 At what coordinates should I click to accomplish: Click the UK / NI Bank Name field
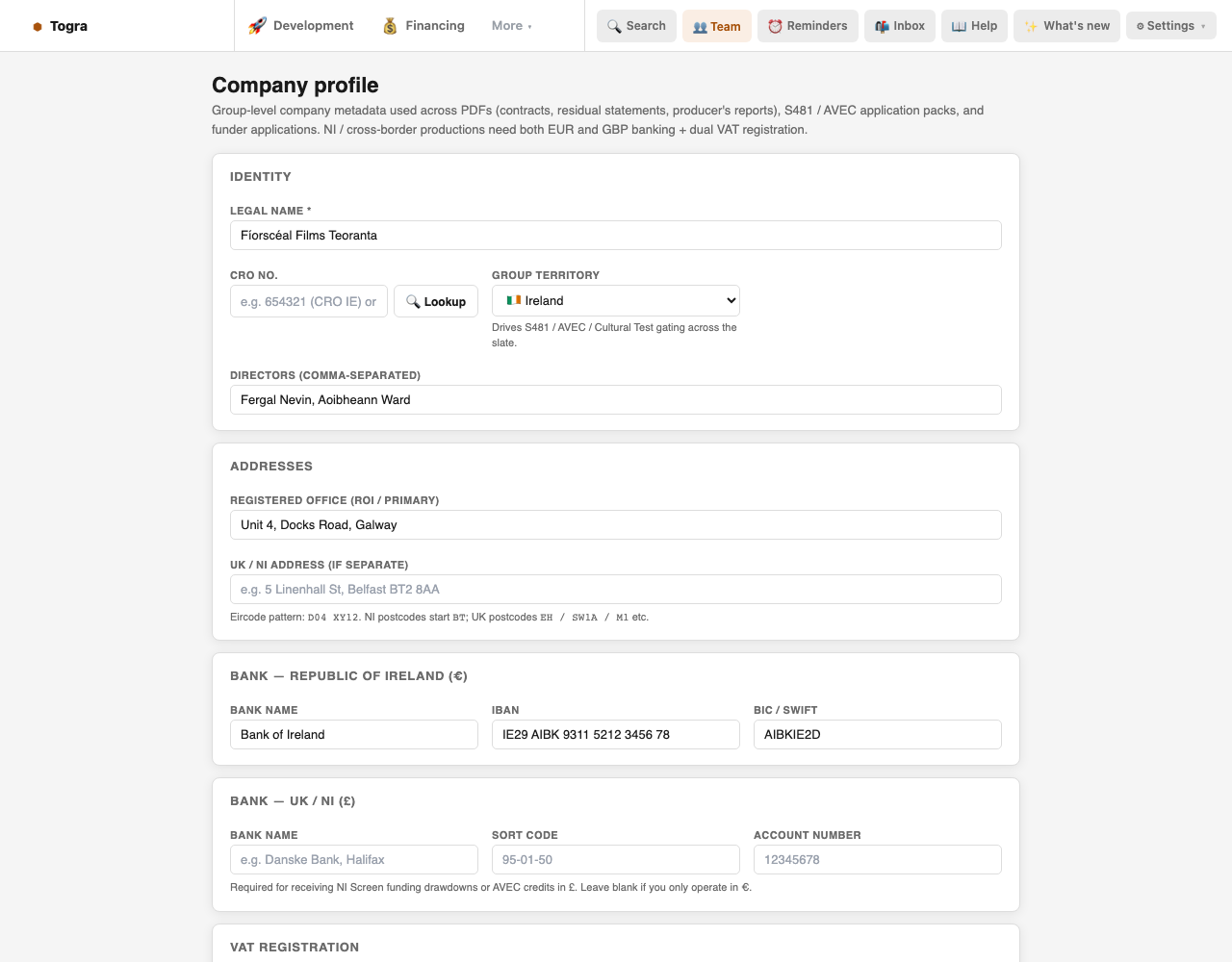[x=354, y=860]
